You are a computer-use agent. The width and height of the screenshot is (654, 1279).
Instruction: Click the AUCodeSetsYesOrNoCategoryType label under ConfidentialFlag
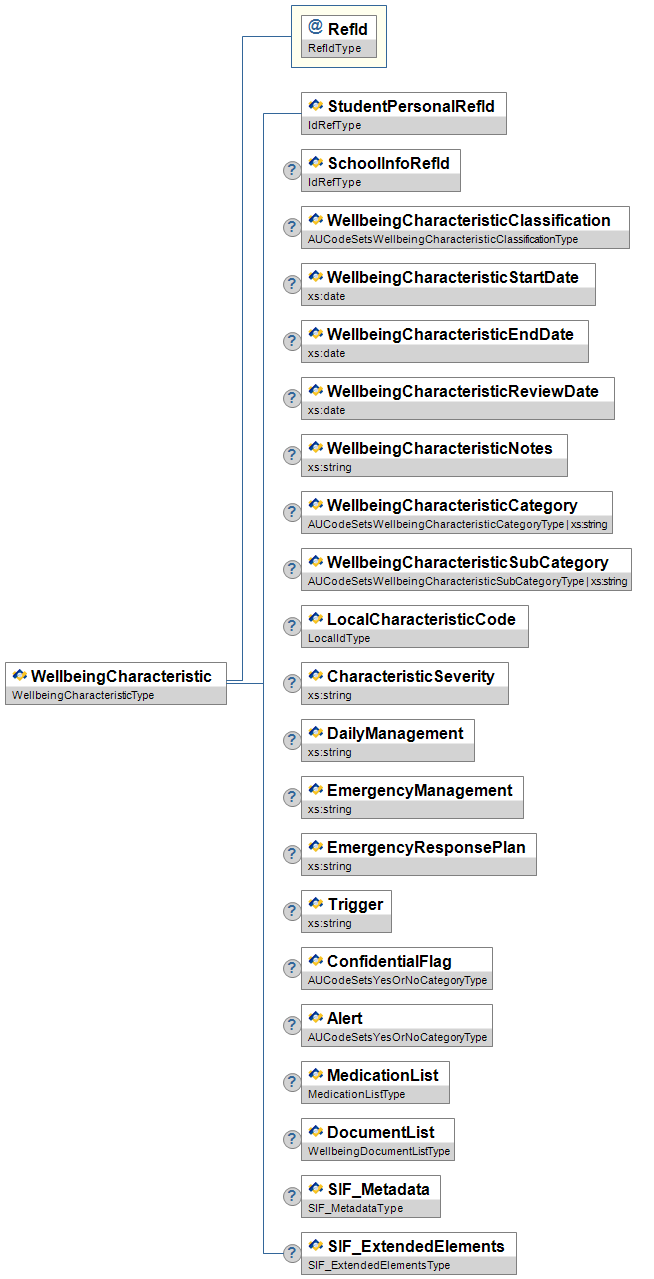pyautogui.click(x=397, y=980)
